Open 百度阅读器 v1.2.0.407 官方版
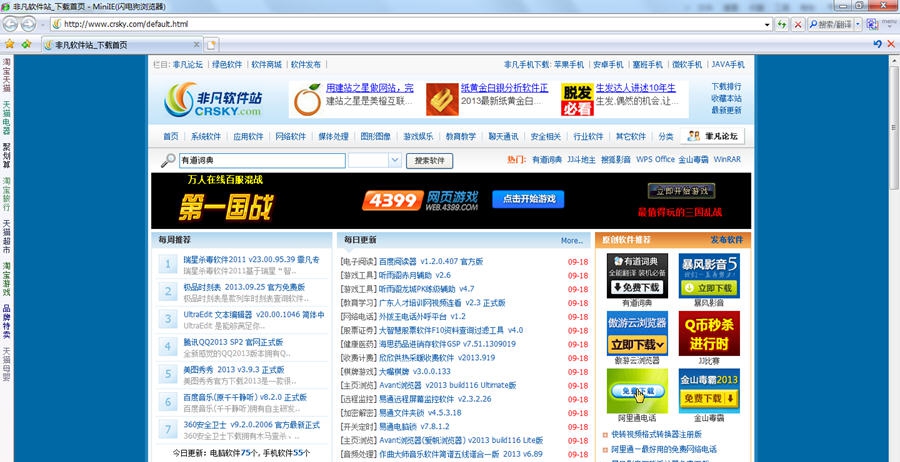This screenshot has height=462, width=900. click(x=431, y=261)
